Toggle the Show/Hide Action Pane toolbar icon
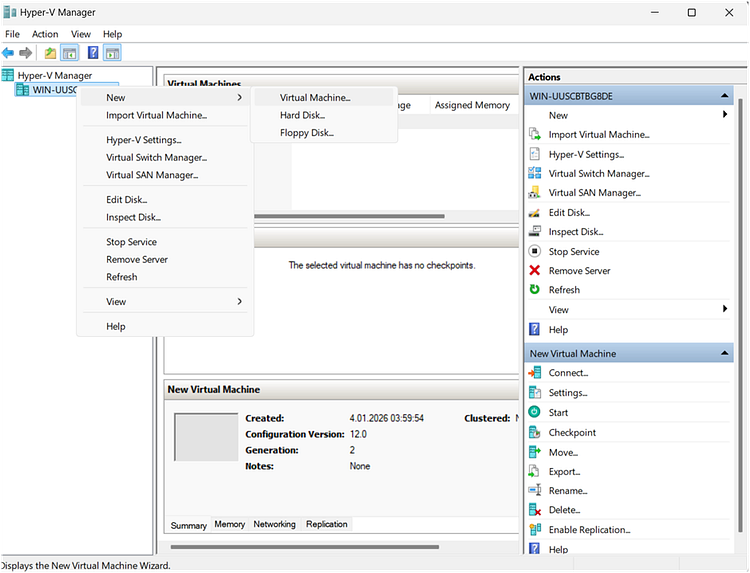The height and width of the screenshot is (573, 750). pos(112,53)
